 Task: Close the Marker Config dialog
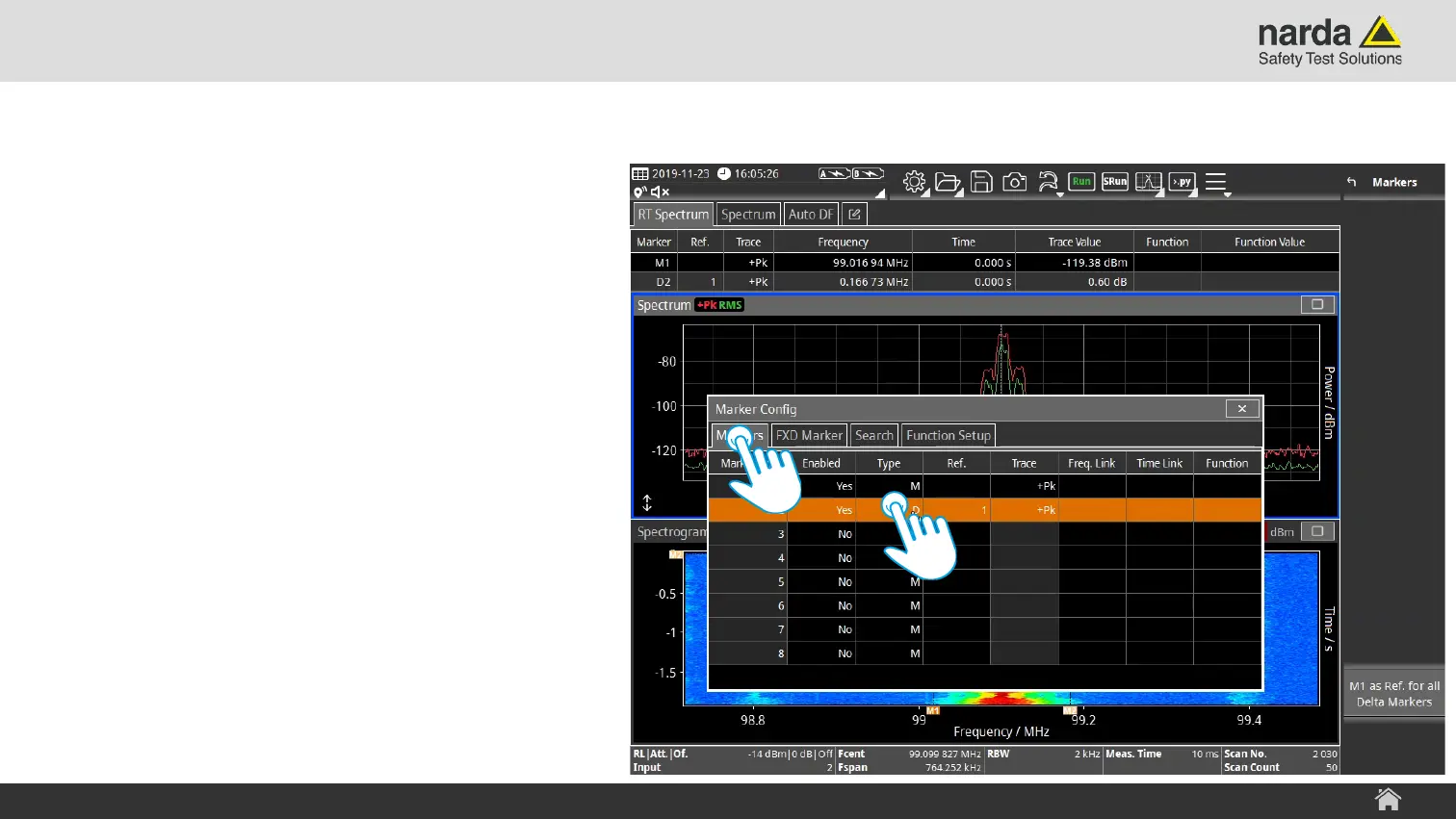pos(1242,409)
